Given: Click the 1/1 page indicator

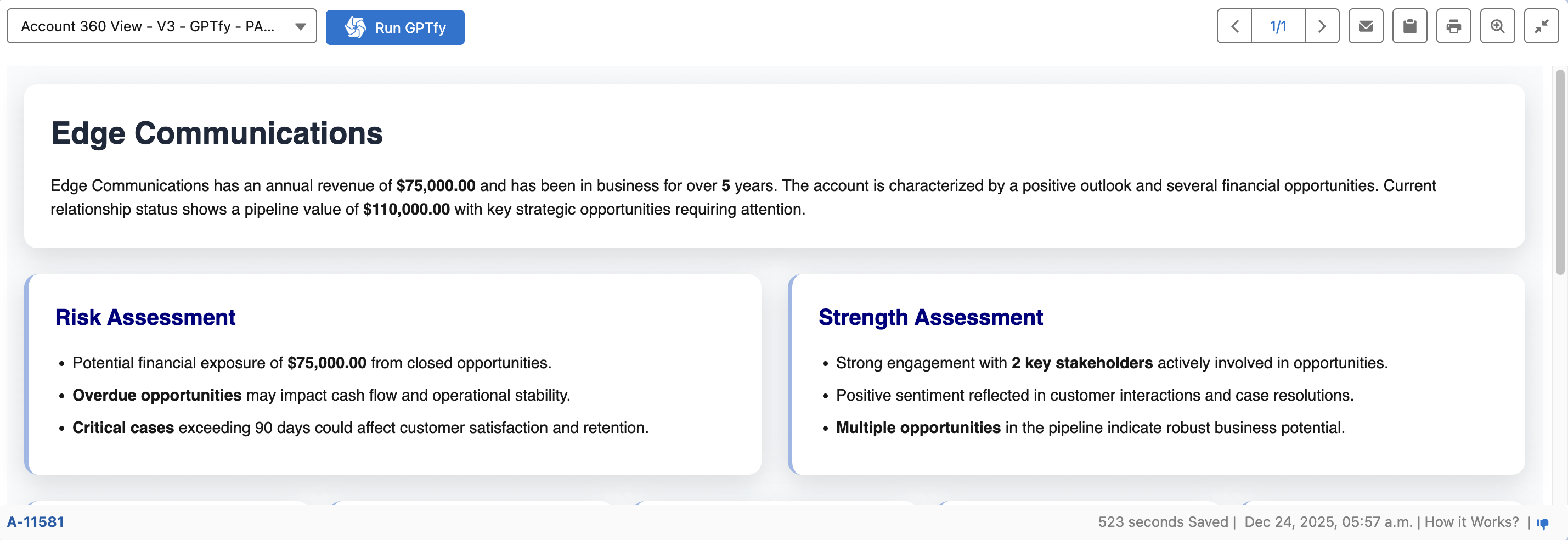Looking at the screenshot, I should coord(1278,26).
